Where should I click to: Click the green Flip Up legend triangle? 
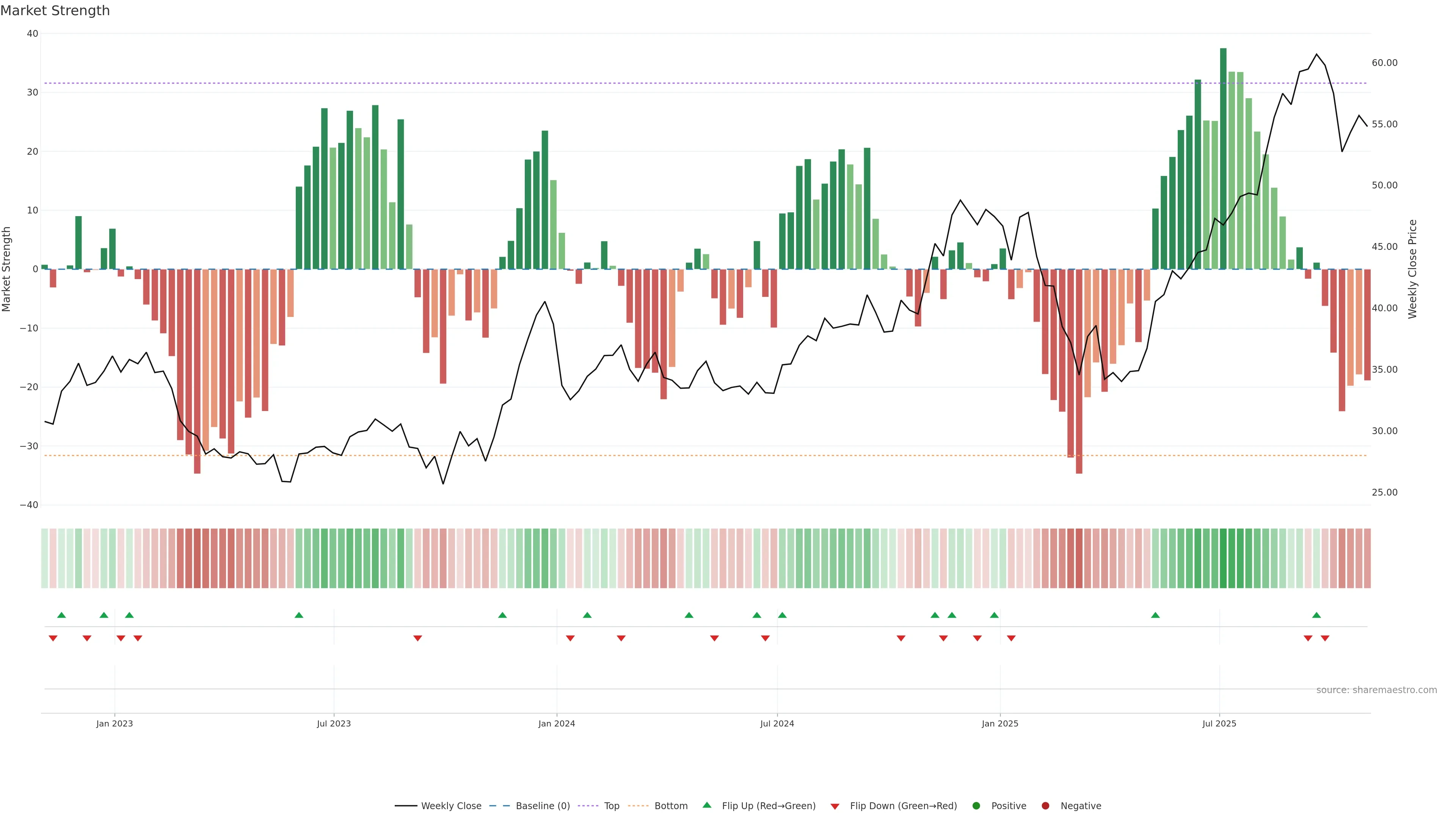click(x=706, y=805)
